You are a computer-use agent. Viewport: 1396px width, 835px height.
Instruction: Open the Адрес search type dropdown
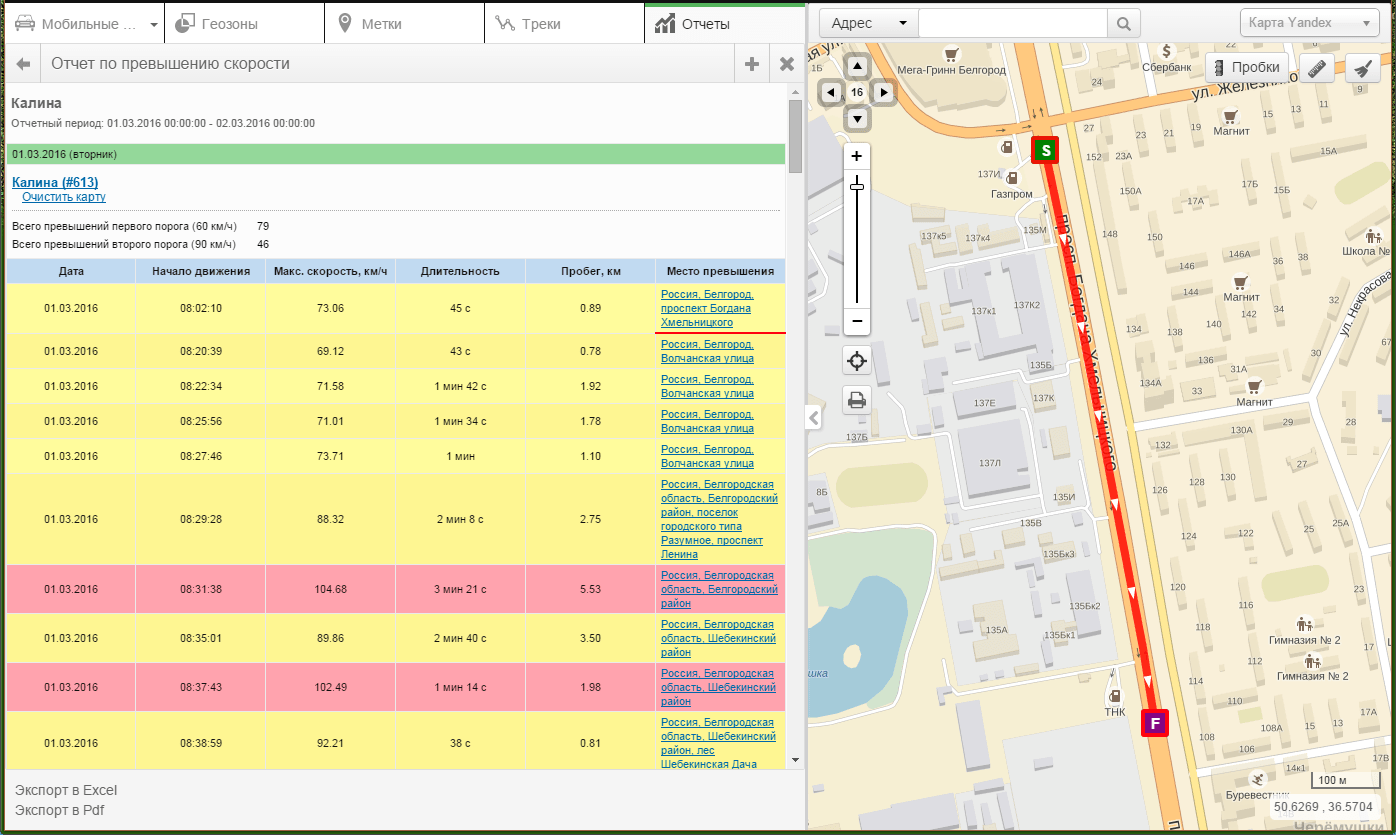pyautogui.click(x=868, y=23)
